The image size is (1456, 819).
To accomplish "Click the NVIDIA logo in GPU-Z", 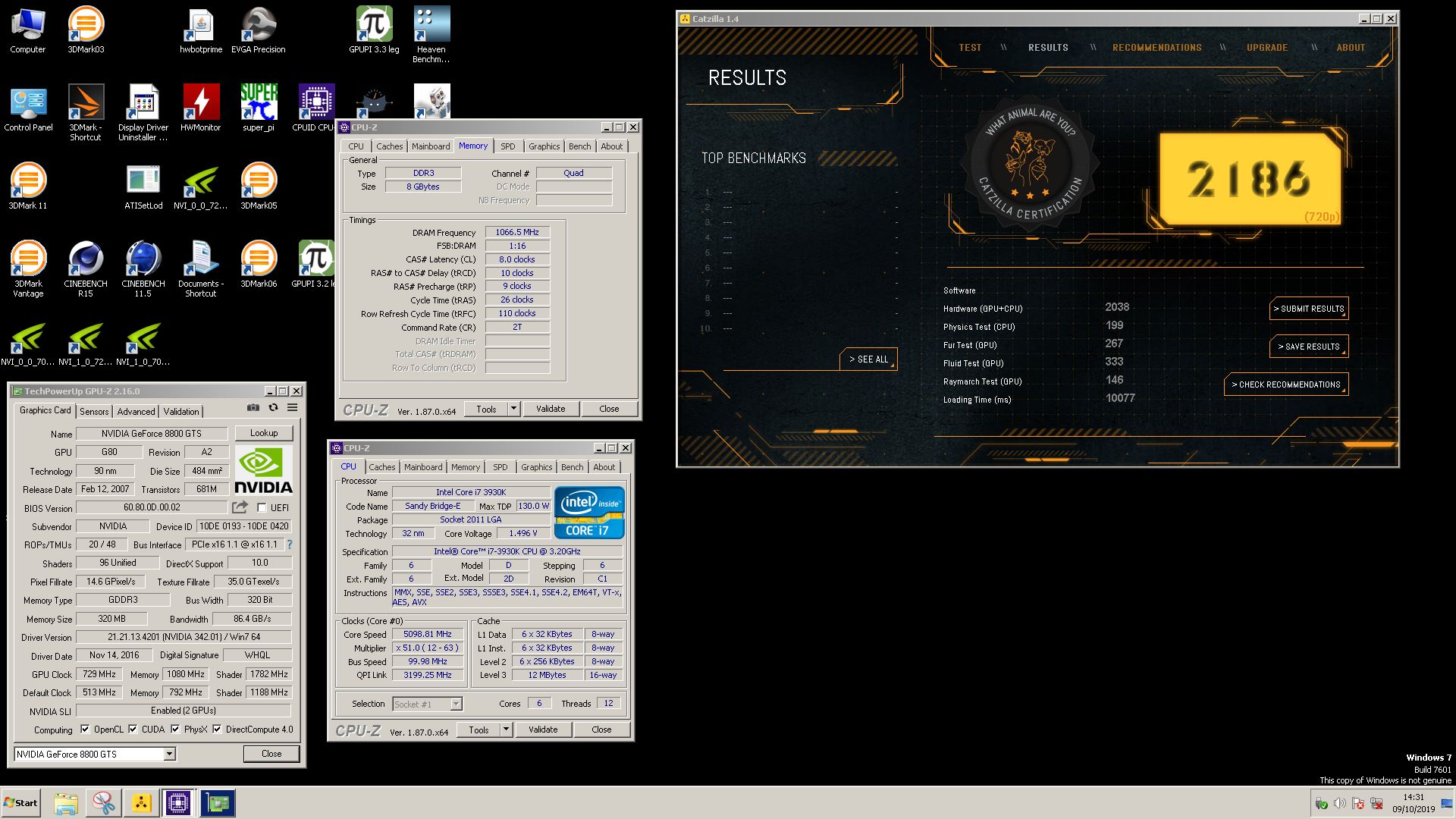I will [263, 470].
